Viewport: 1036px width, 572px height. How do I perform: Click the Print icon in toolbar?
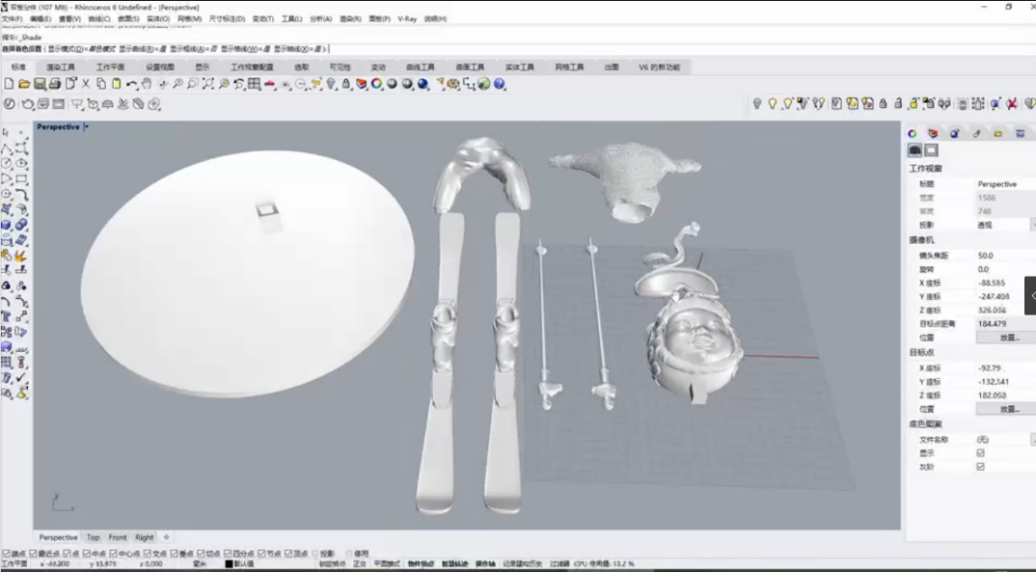(x=55, y=84)
